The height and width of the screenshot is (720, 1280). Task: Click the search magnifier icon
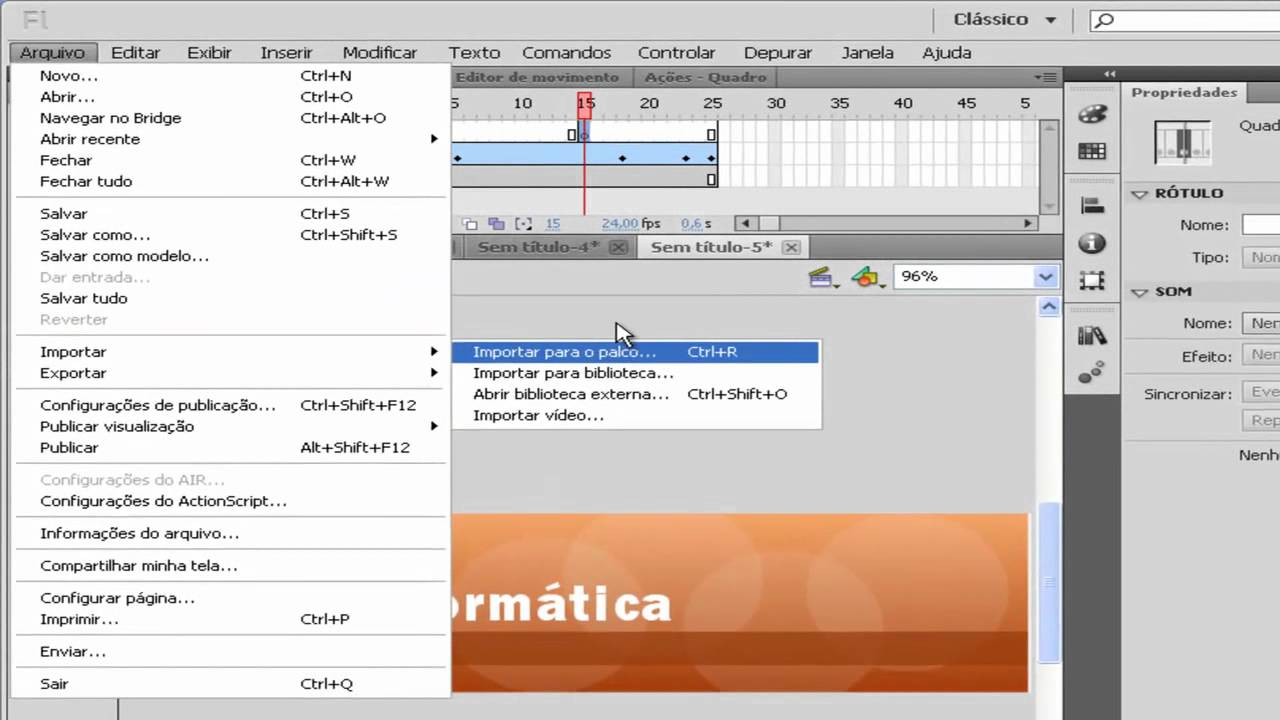tap(1105, 20)
